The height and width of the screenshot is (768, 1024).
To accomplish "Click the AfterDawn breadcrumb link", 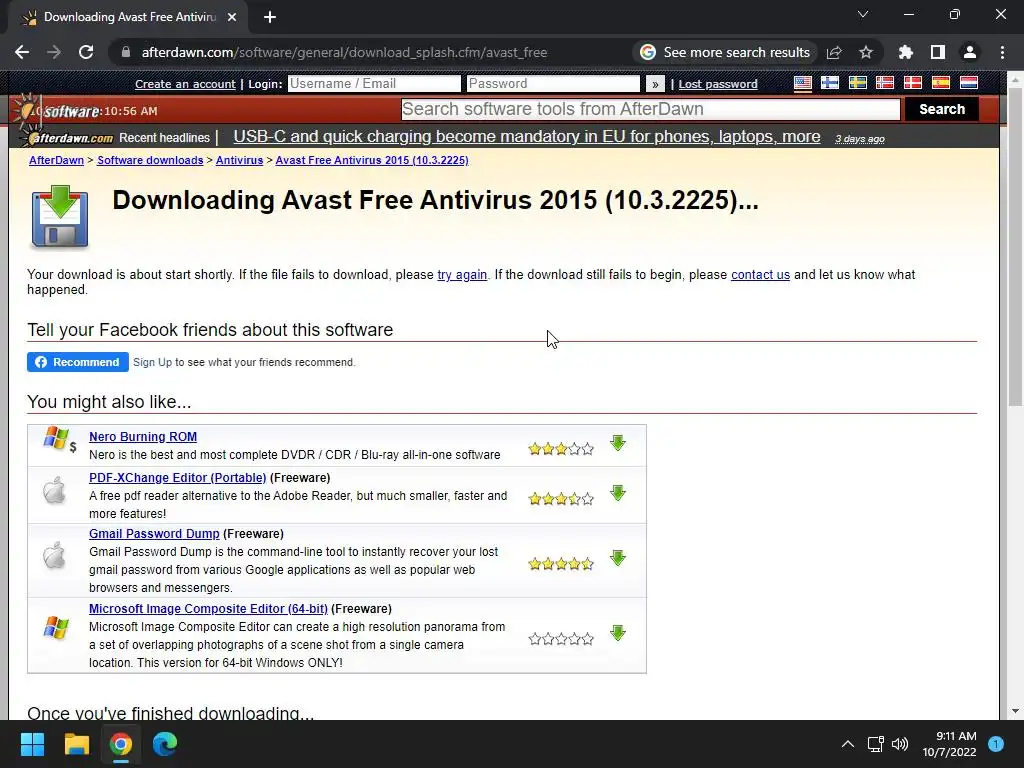I will [x=56, y=160].
